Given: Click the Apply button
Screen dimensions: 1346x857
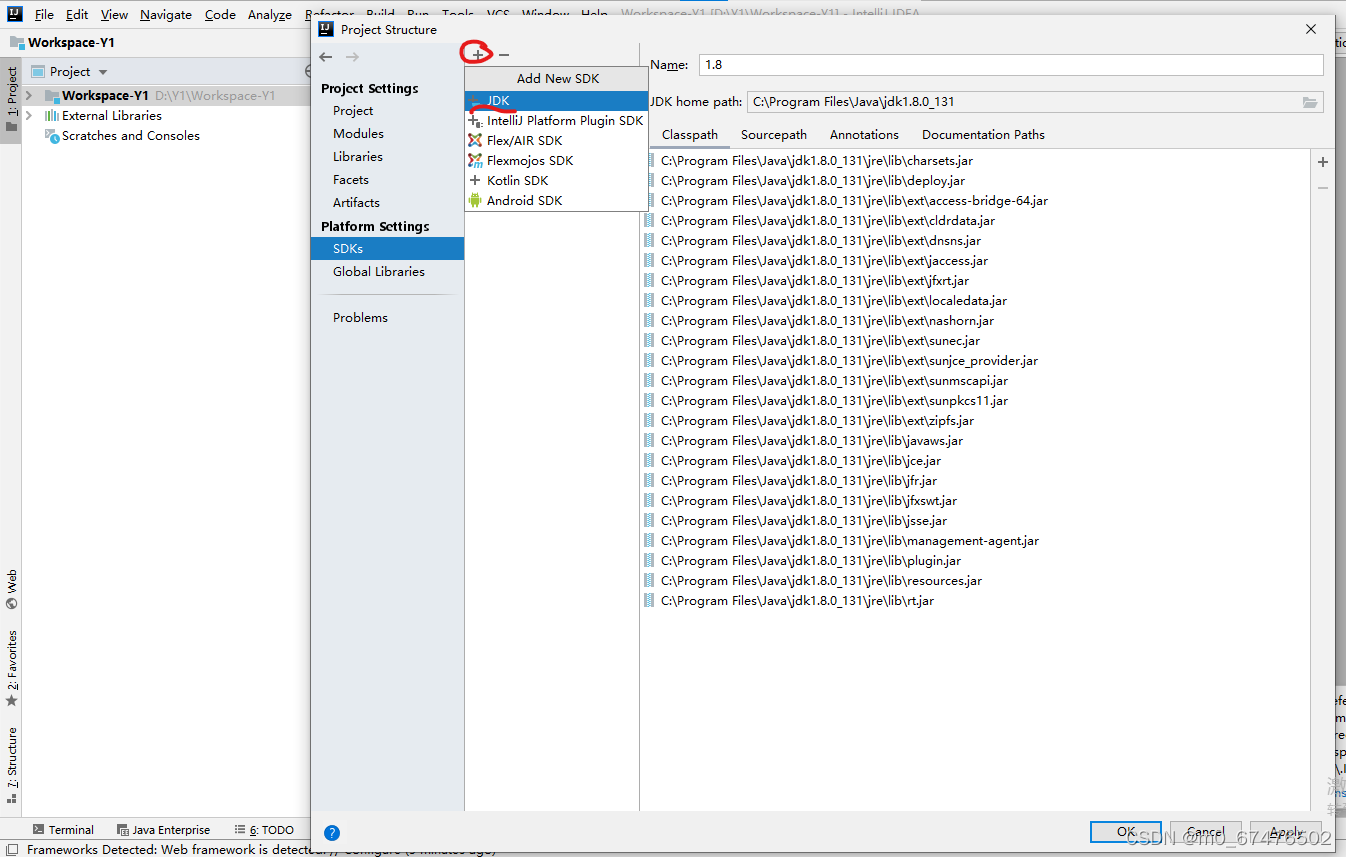Looking at the screenshot, I should (x=1286, y=832).
